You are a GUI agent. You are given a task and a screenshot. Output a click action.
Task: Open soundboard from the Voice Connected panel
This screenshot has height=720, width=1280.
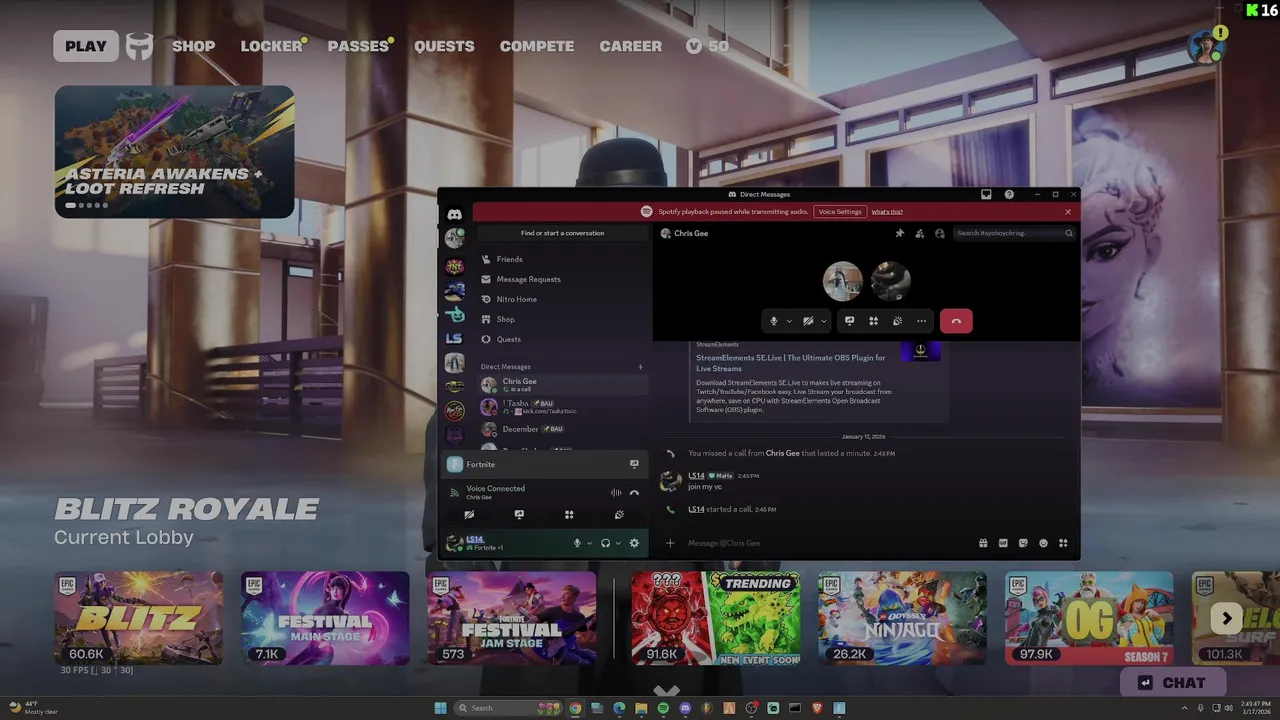click(x=619, y=514)
